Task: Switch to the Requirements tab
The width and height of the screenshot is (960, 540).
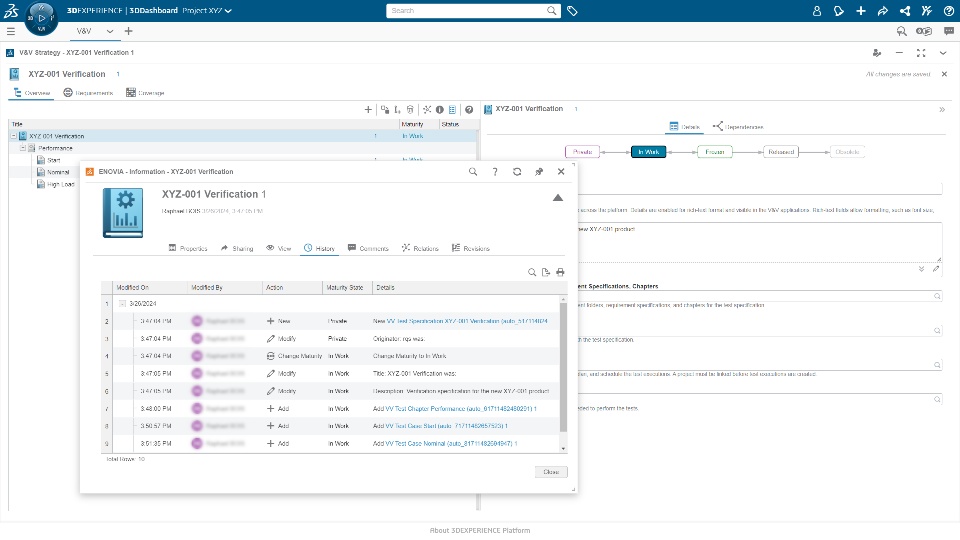Action: 88,93
